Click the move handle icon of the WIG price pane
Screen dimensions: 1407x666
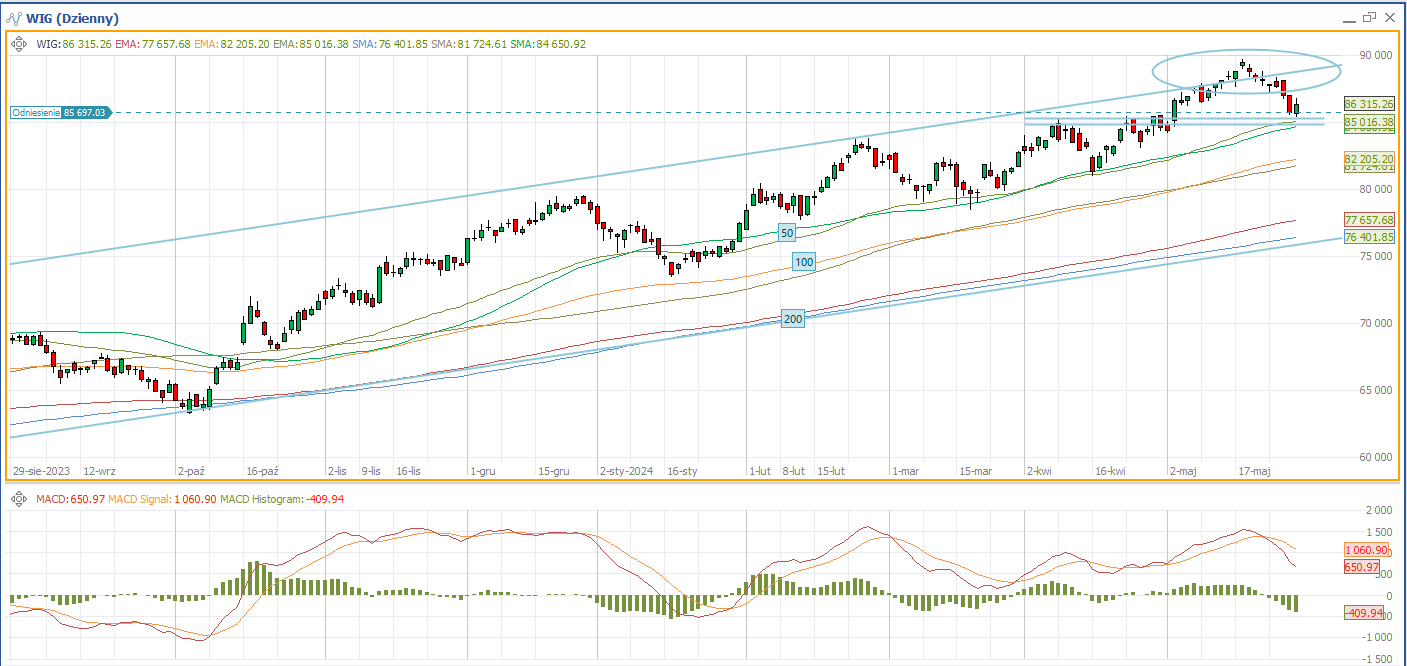[19, 44]
